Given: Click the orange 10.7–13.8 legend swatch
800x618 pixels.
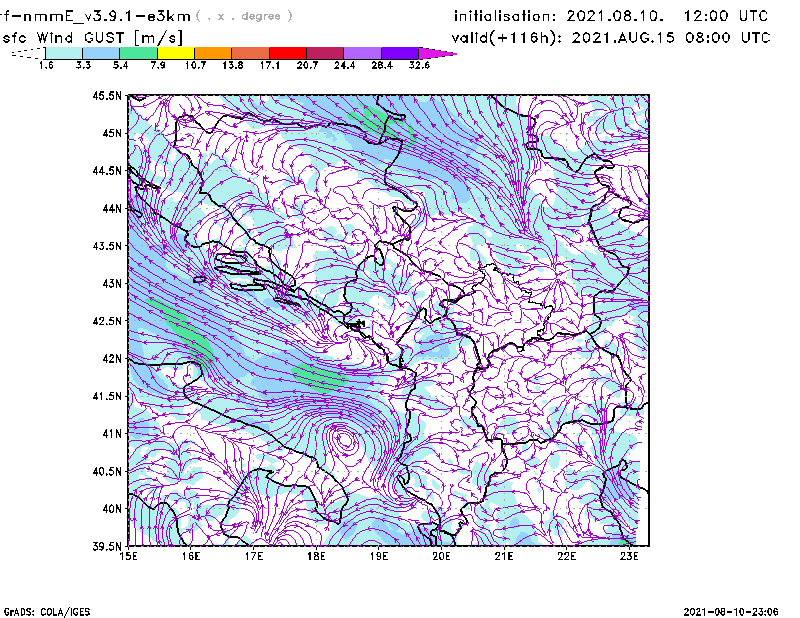Looking at the screenshot, I should coord(213,53).
